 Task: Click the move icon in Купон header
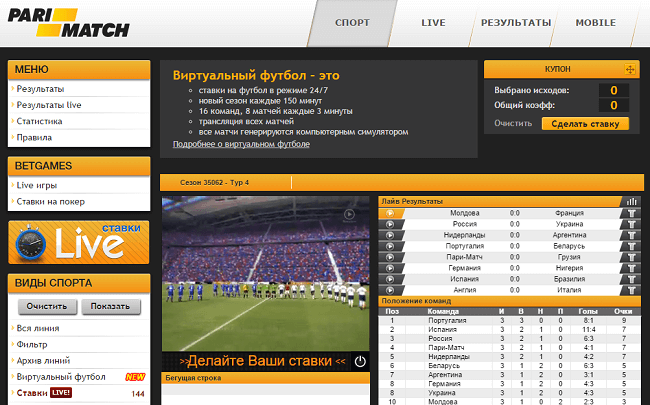(630, 69)
